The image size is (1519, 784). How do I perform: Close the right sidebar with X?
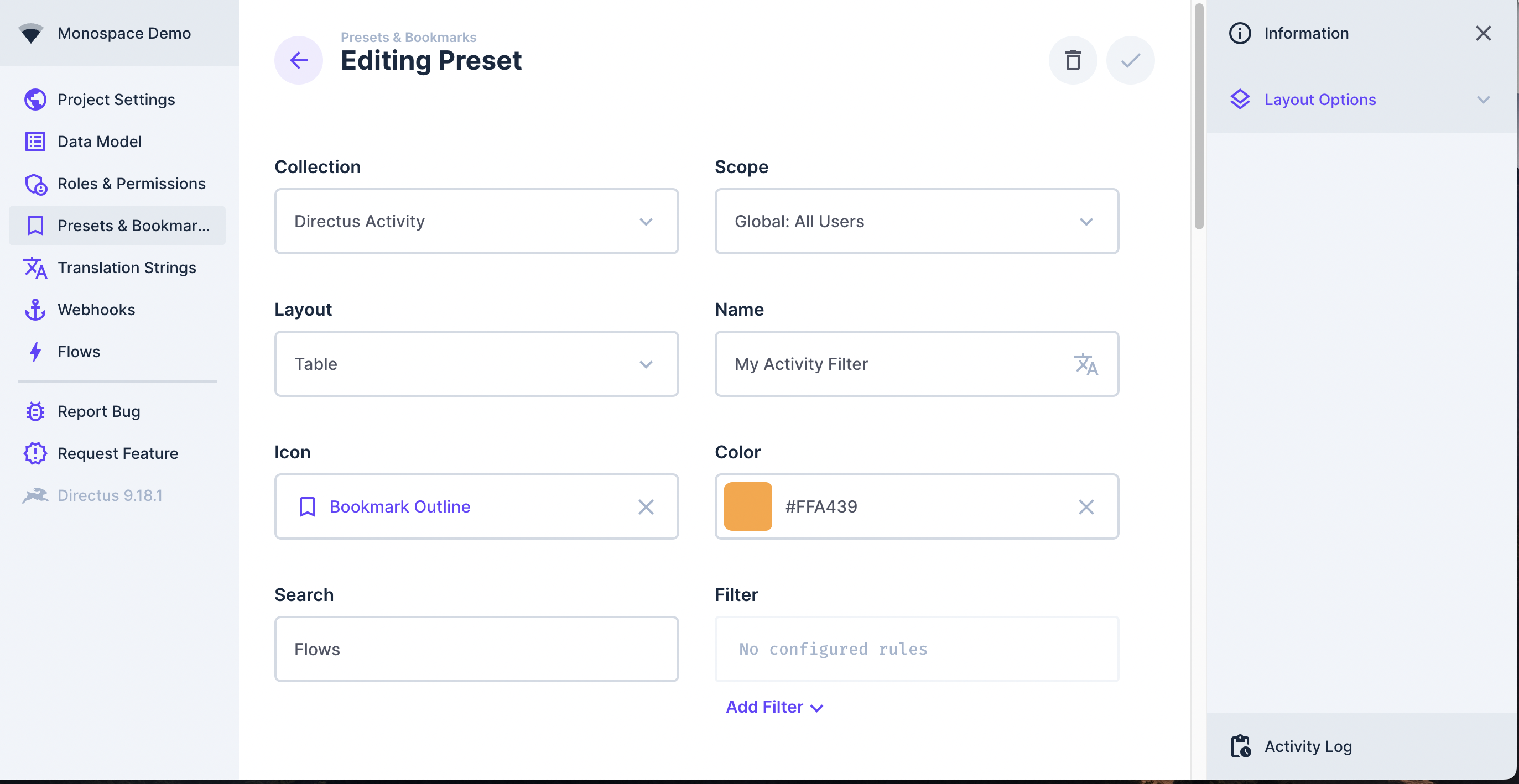pyautogui.click(x=1483, y=33)
